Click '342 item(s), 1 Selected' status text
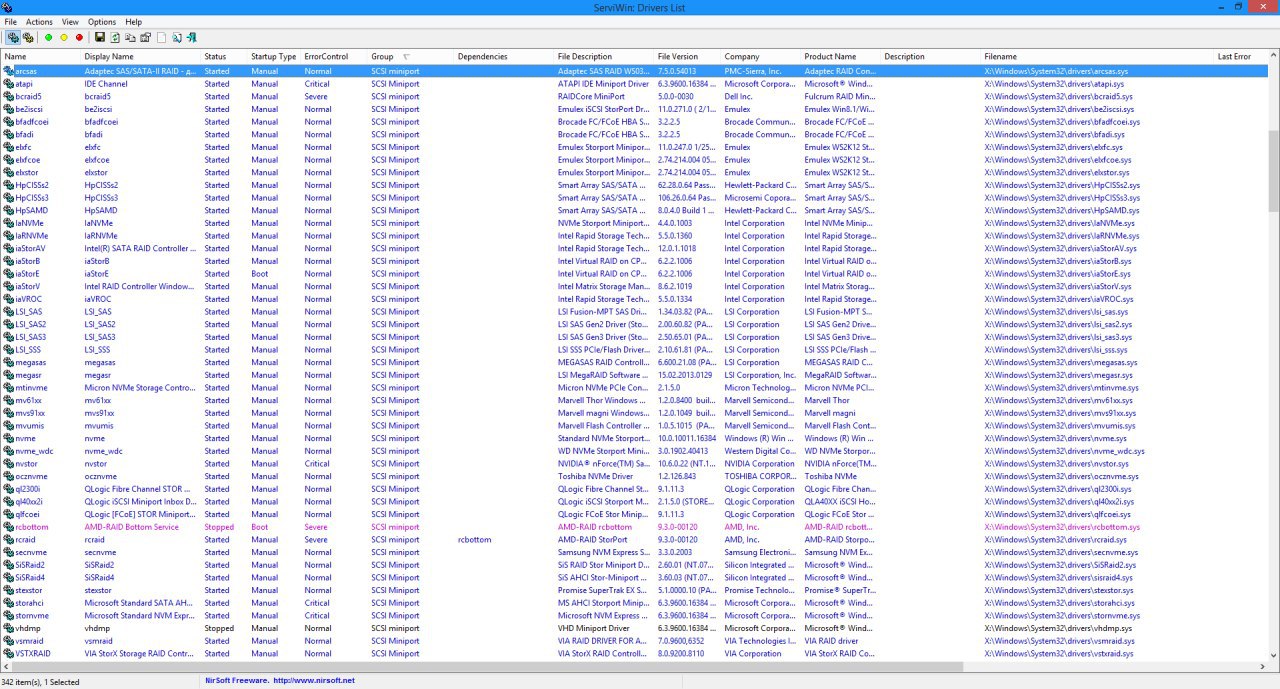This screenshot has height=689, width=1280. pyautogui.click(x=40, y=680)
